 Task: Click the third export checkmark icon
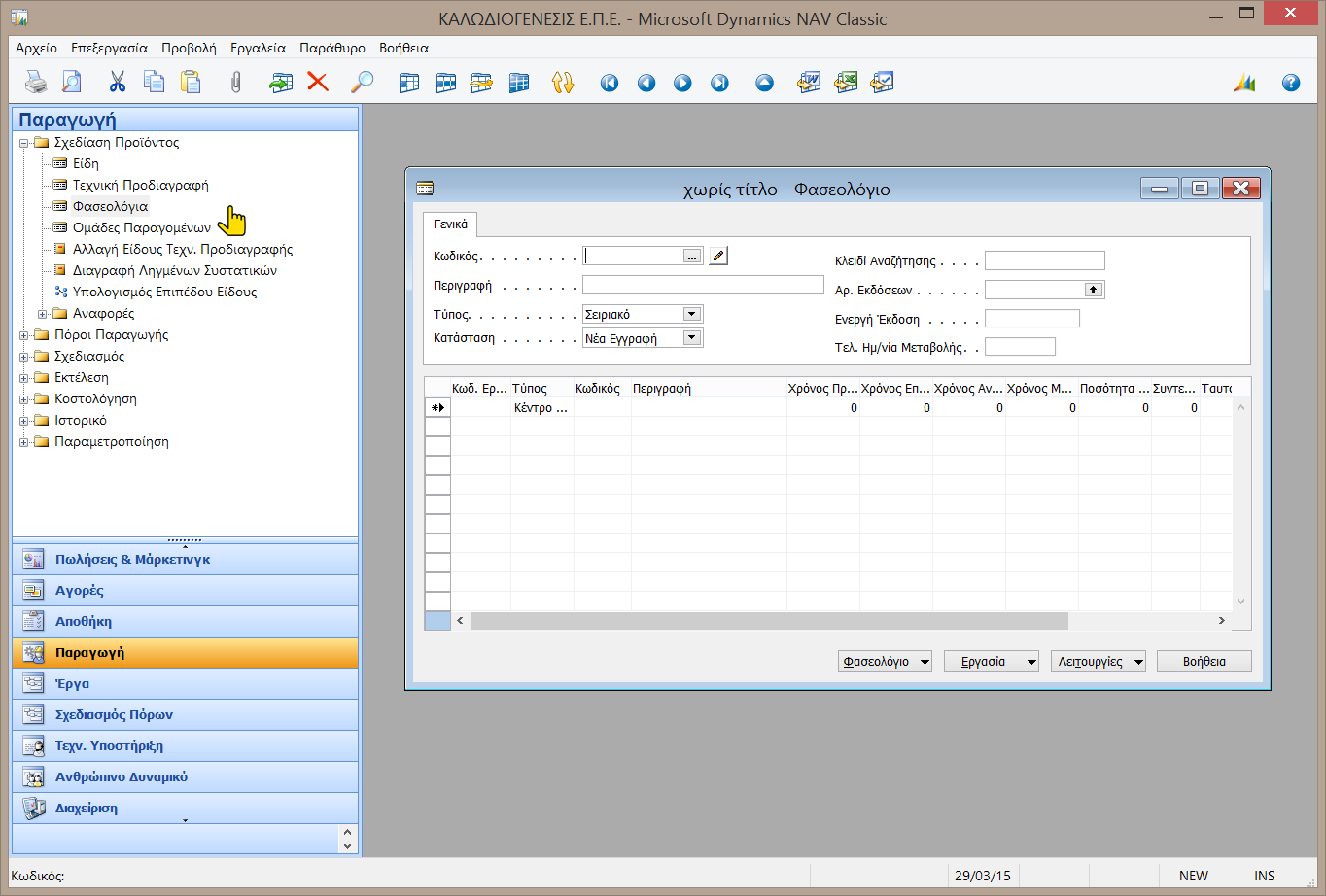tap(882, 83)
